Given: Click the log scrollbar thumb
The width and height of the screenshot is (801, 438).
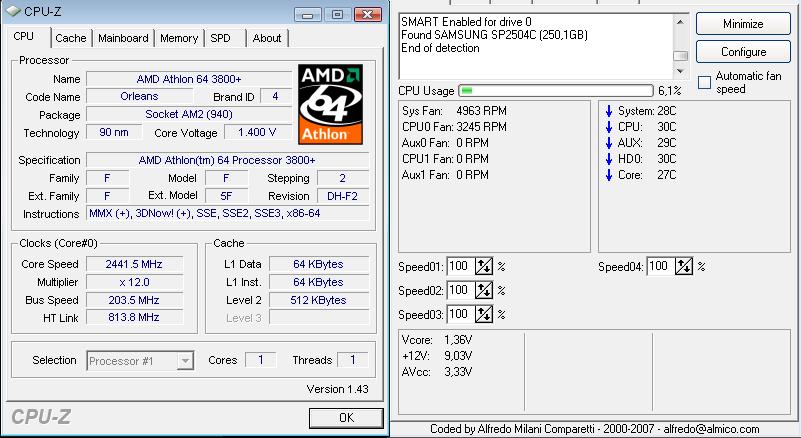Looking at the screenshot, I should tap(680, 55).
